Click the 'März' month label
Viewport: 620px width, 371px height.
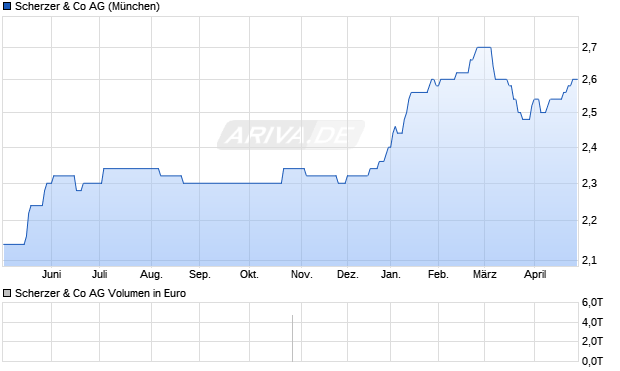485,274
